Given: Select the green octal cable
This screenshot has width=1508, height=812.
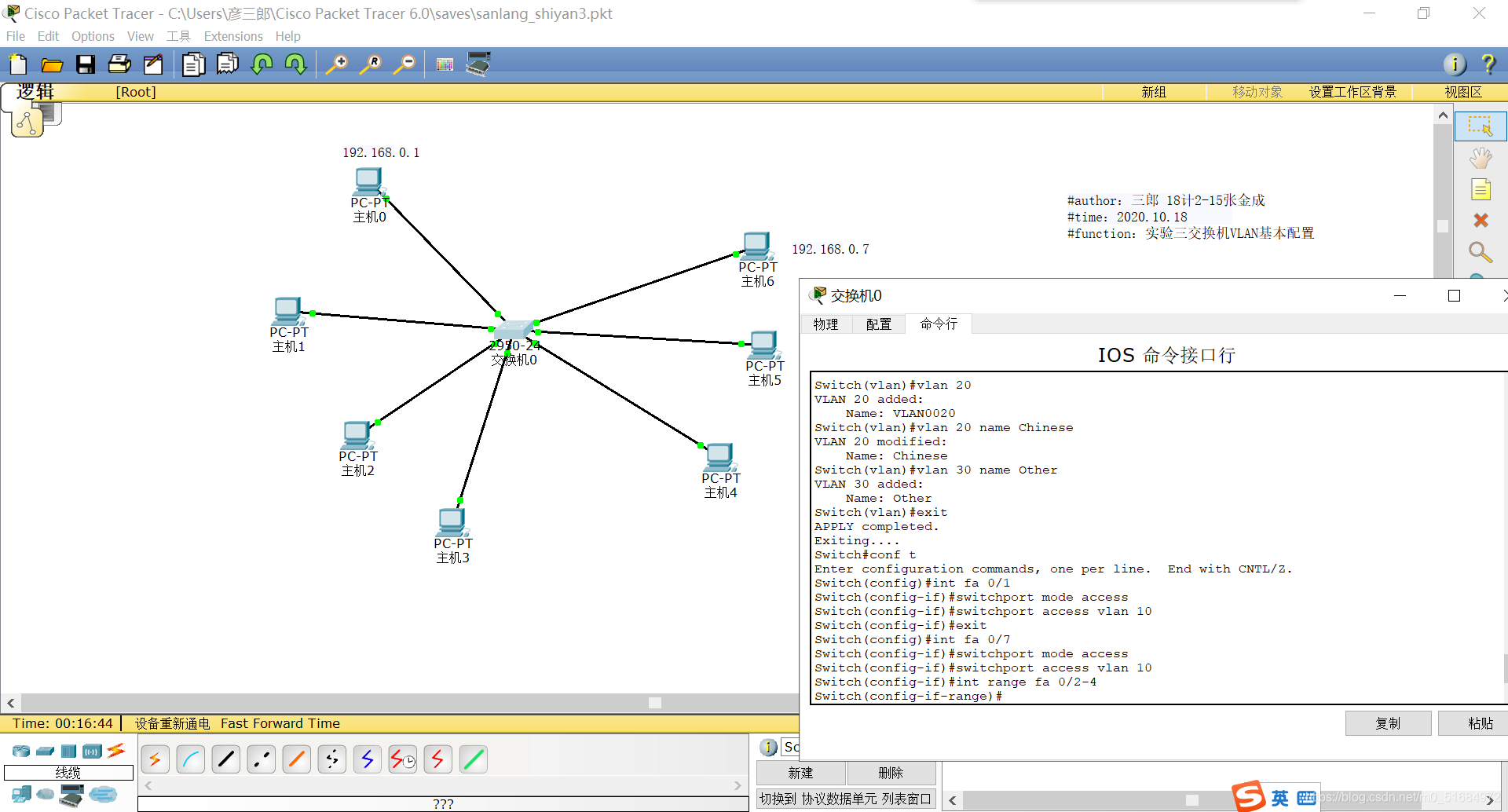Looking at the screenshot, I should [474, 759].
